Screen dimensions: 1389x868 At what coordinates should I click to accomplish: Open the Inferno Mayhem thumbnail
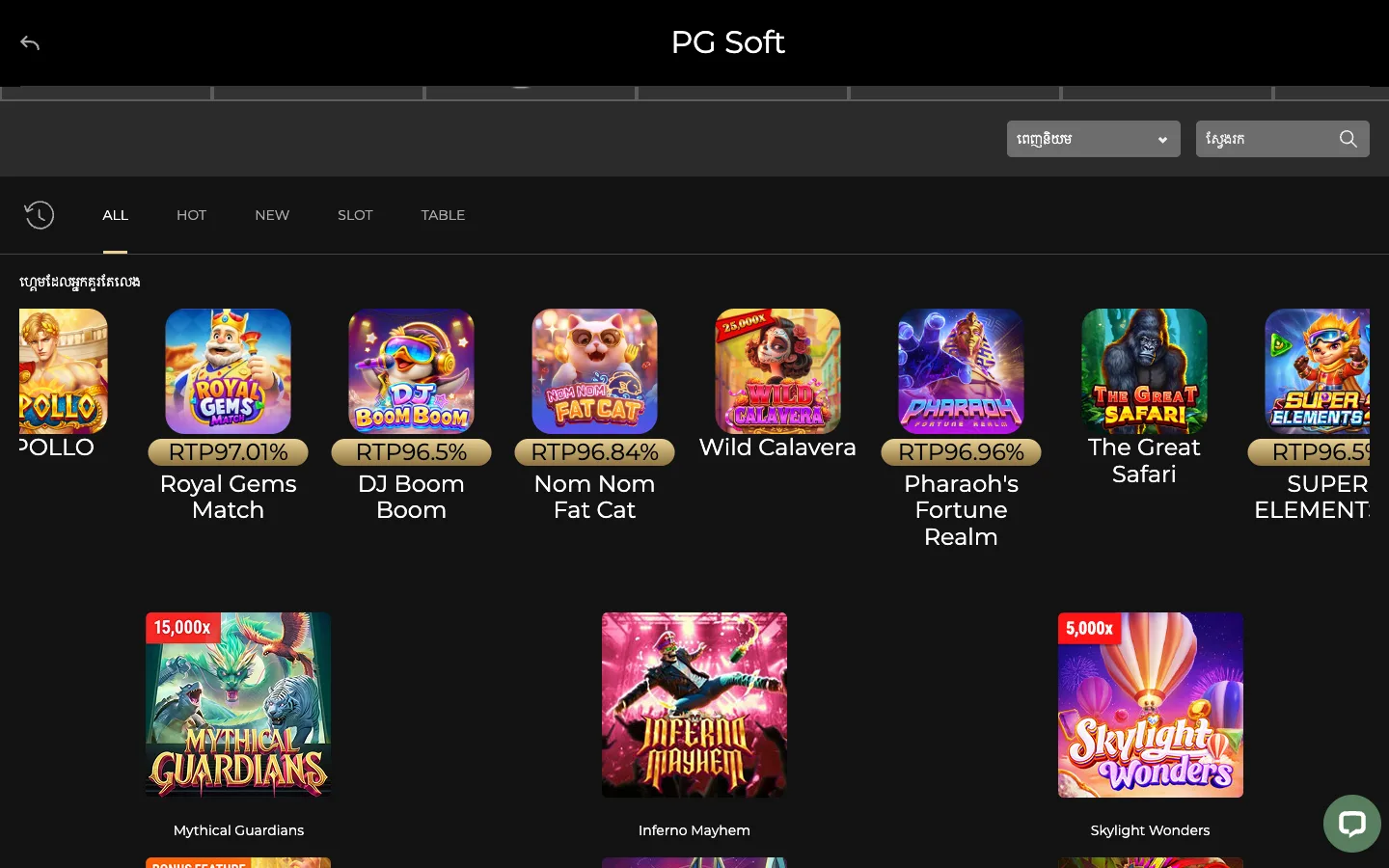[x=694, y=705]
